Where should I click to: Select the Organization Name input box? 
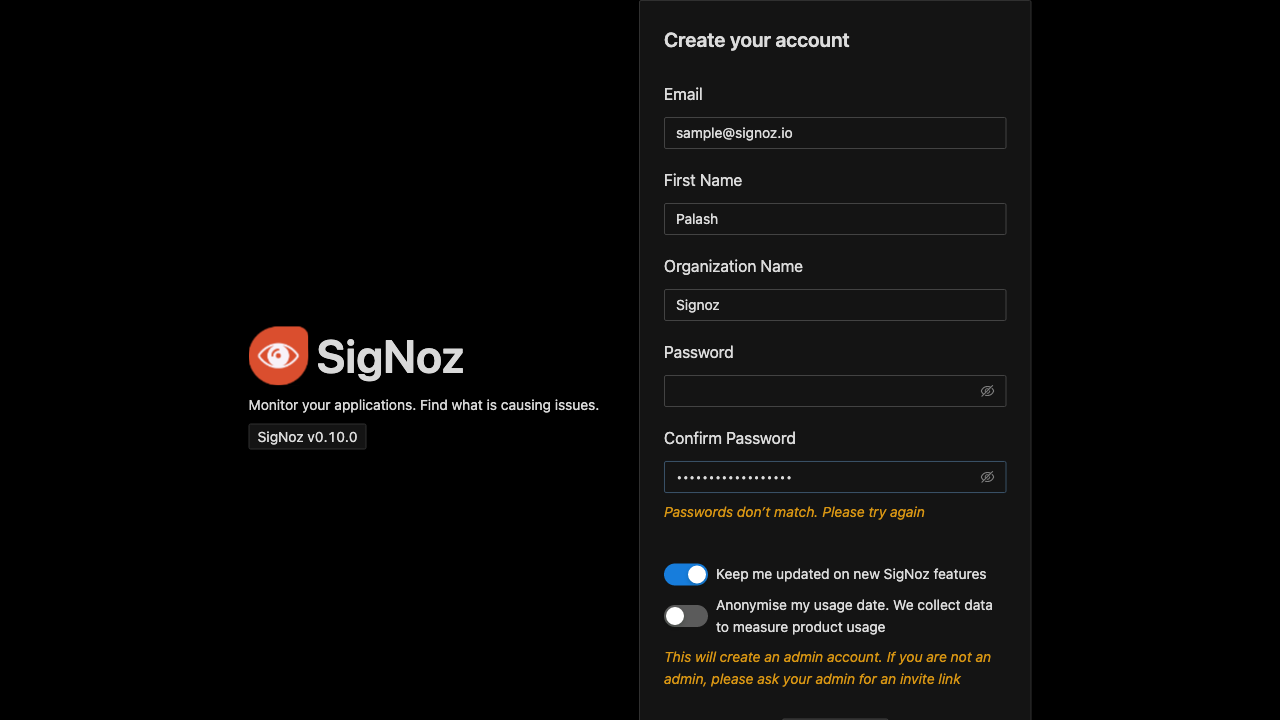(x=834, y=305)
